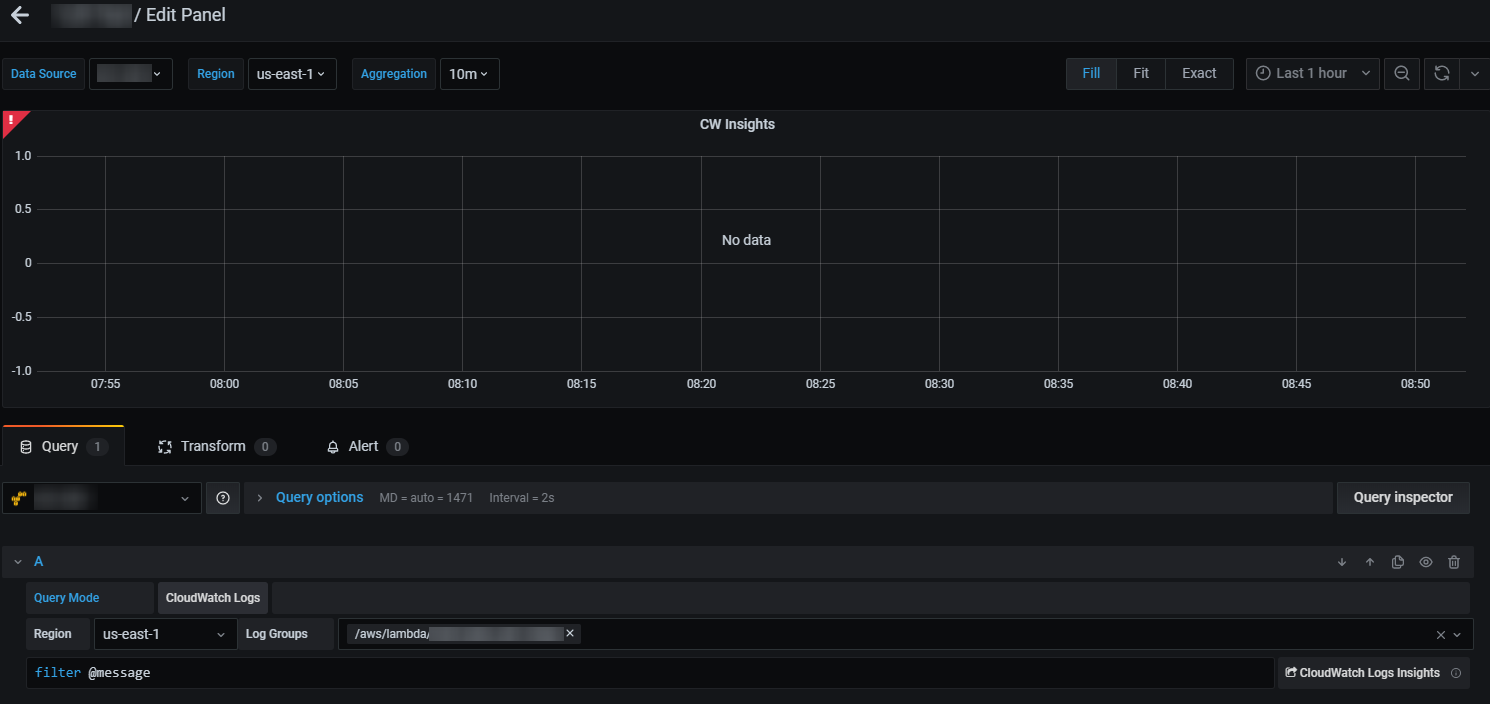Click the Last 1 hour time picker
The width and height of the screenshot is (1490, 704).
point(1311,73)
